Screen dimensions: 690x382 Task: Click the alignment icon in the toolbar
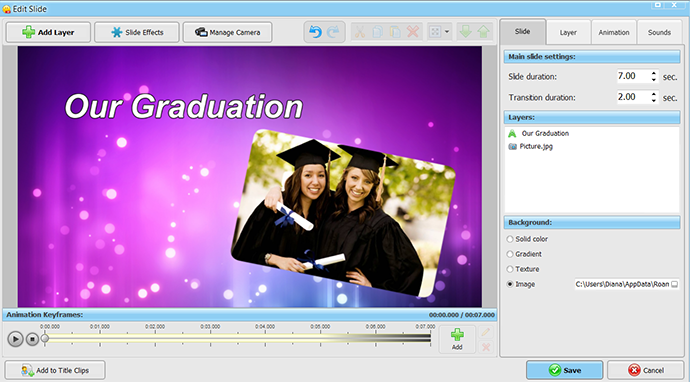(x=435, y=32)
